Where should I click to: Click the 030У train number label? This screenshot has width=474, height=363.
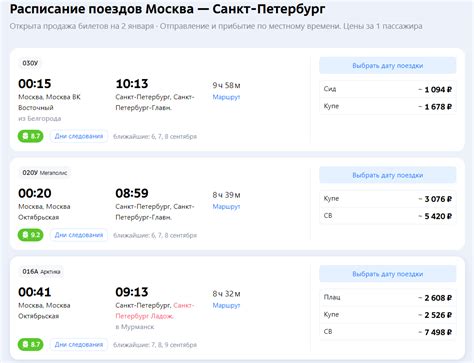click(30, 63)
